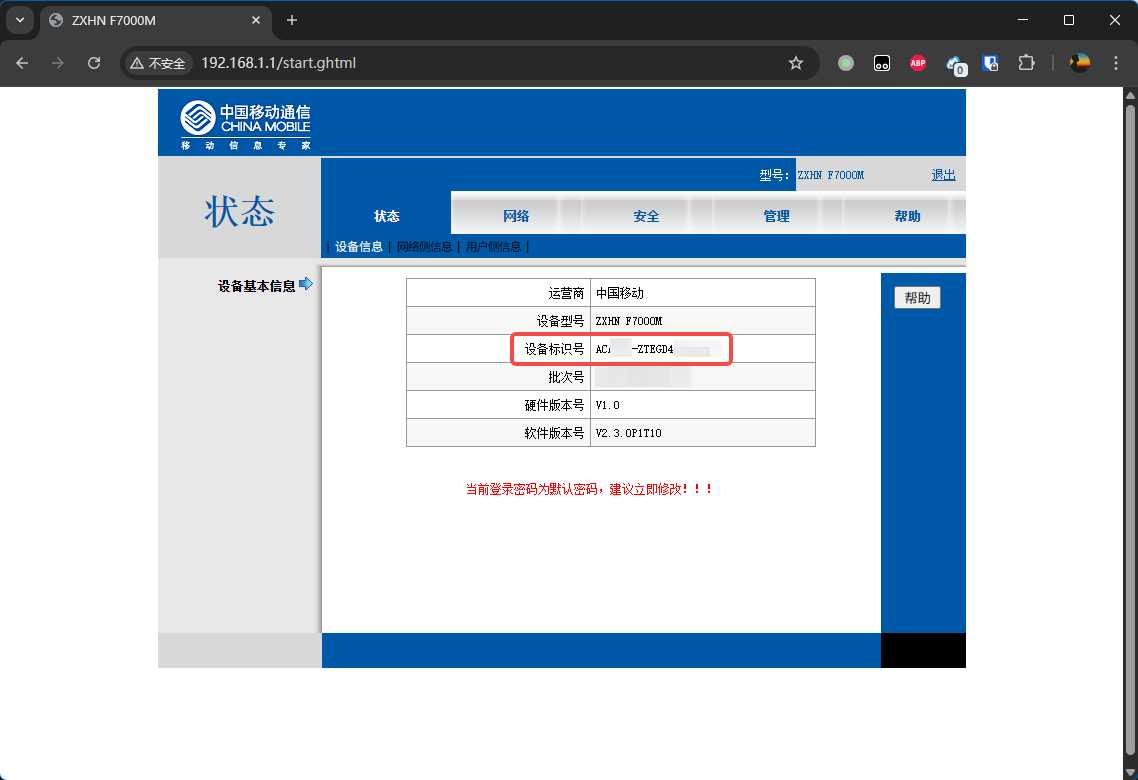Select the 设备信息 submenu item
This screenshot has height=780, width=1138.
359,247
